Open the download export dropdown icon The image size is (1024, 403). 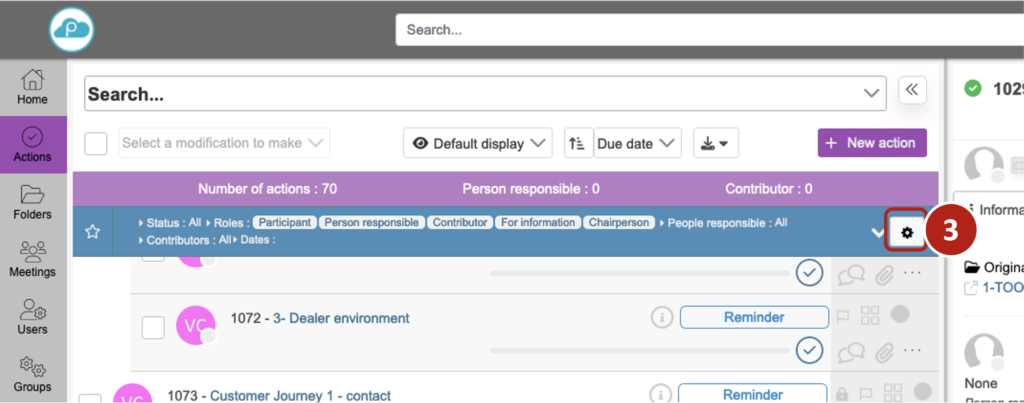click(x=714, y=143)
